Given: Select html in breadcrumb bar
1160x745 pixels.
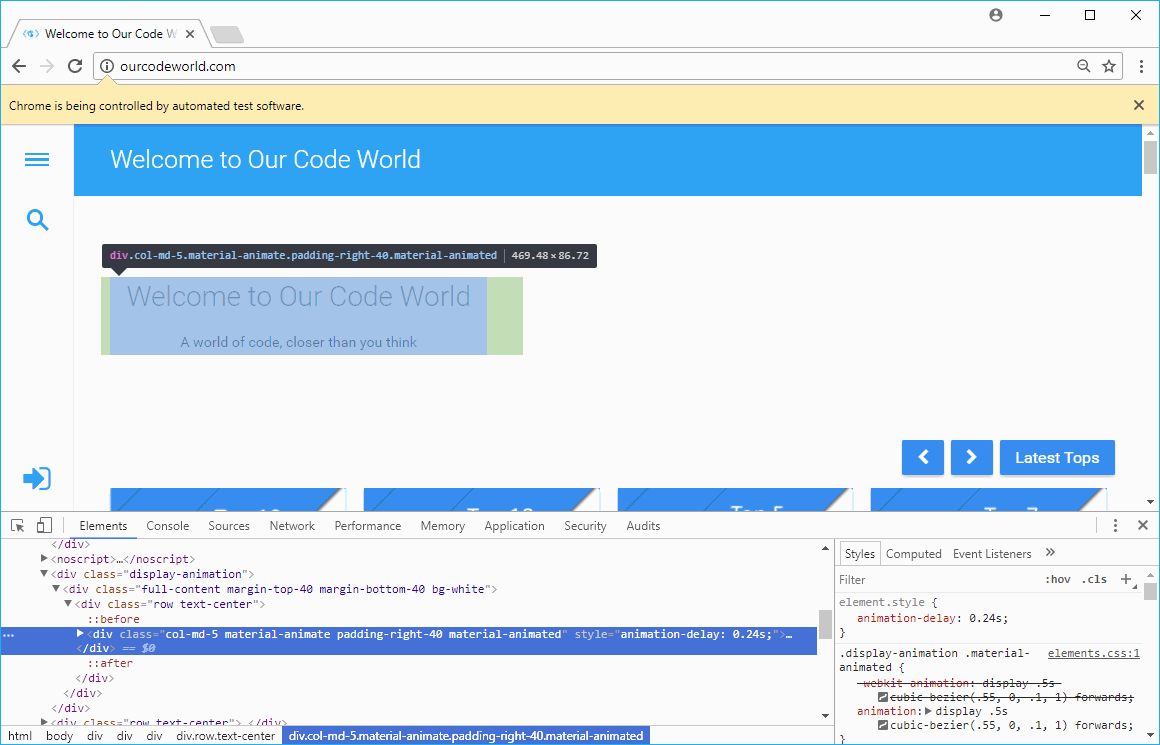Looking at the screenshot, I should (20, 736).
